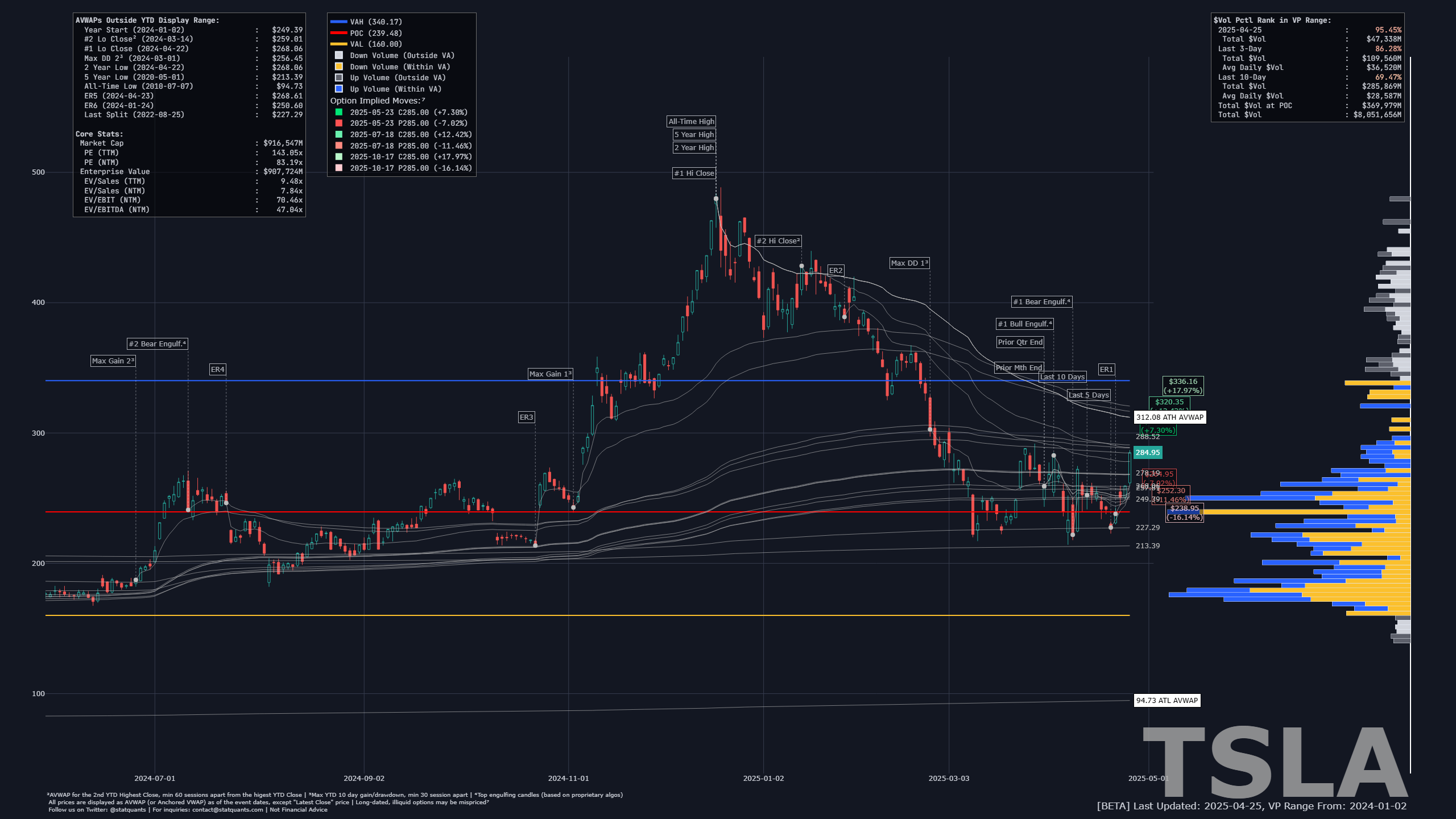Screen dimensions: 1456x819
Task: Click the 500 y-axis price label
Action: (38, 172)
